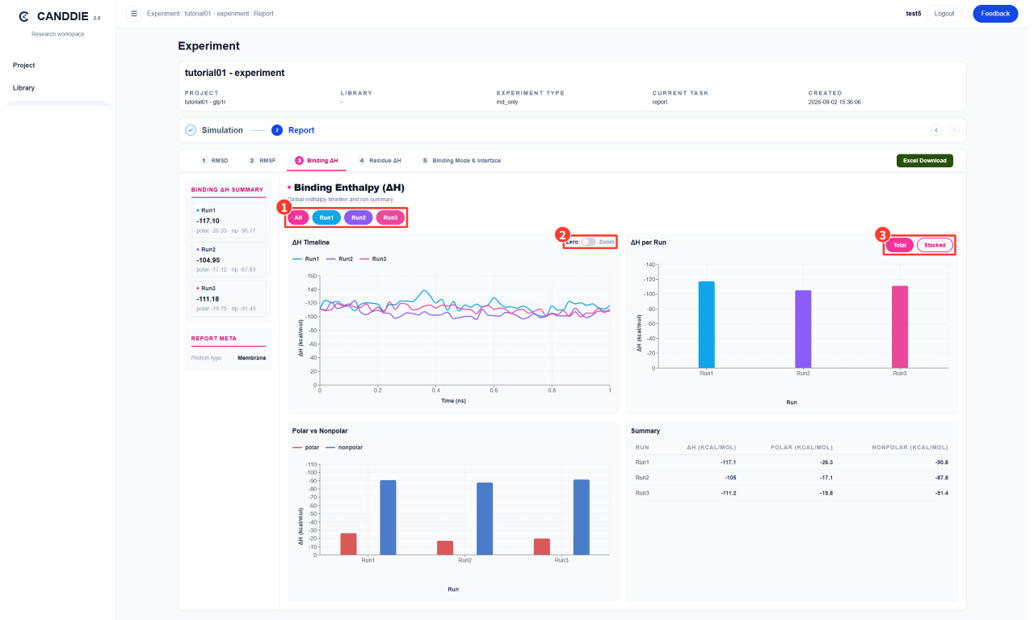
Task: Select the All runs filter pill
Action: pos(298,218)
